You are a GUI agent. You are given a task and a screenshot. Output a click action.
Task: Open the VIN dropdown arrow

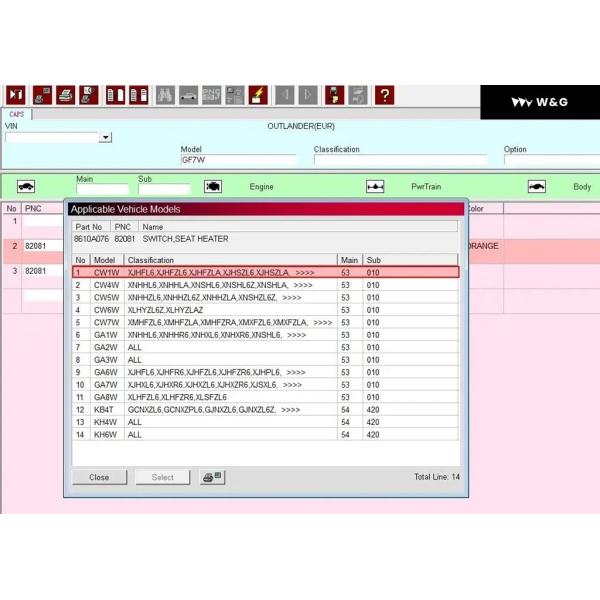tap(105, 137)
